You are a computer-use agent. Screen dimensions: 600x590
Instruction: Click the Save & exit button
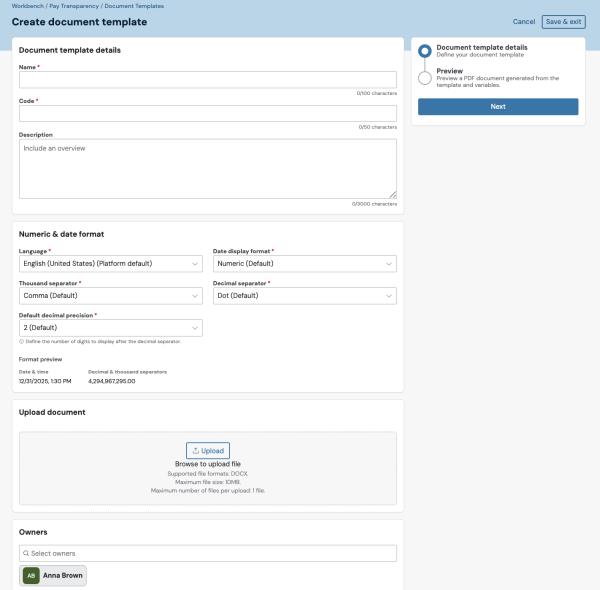[563, 22]
